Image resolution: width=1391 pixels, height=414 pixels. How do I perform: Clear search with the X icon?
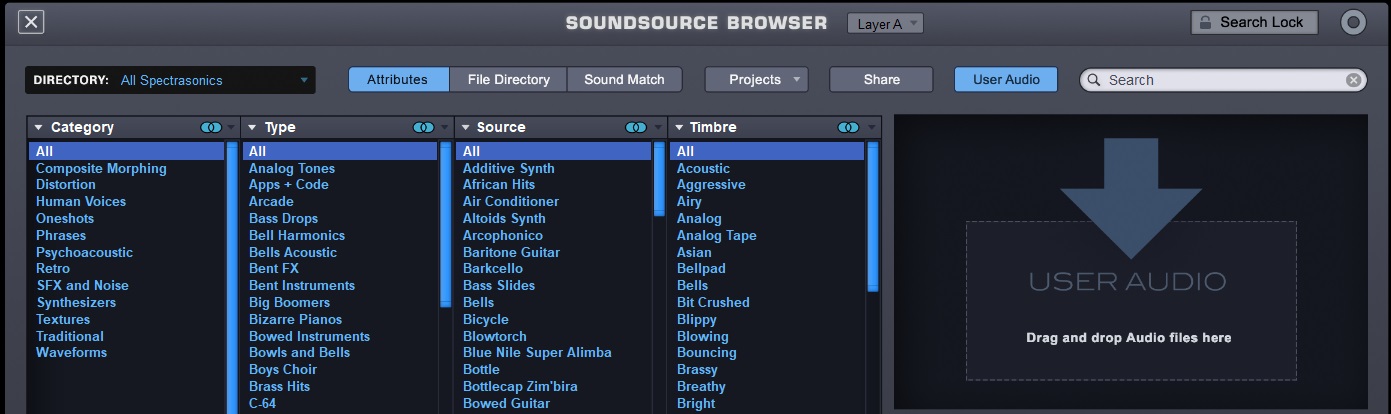pos(1353,80)
